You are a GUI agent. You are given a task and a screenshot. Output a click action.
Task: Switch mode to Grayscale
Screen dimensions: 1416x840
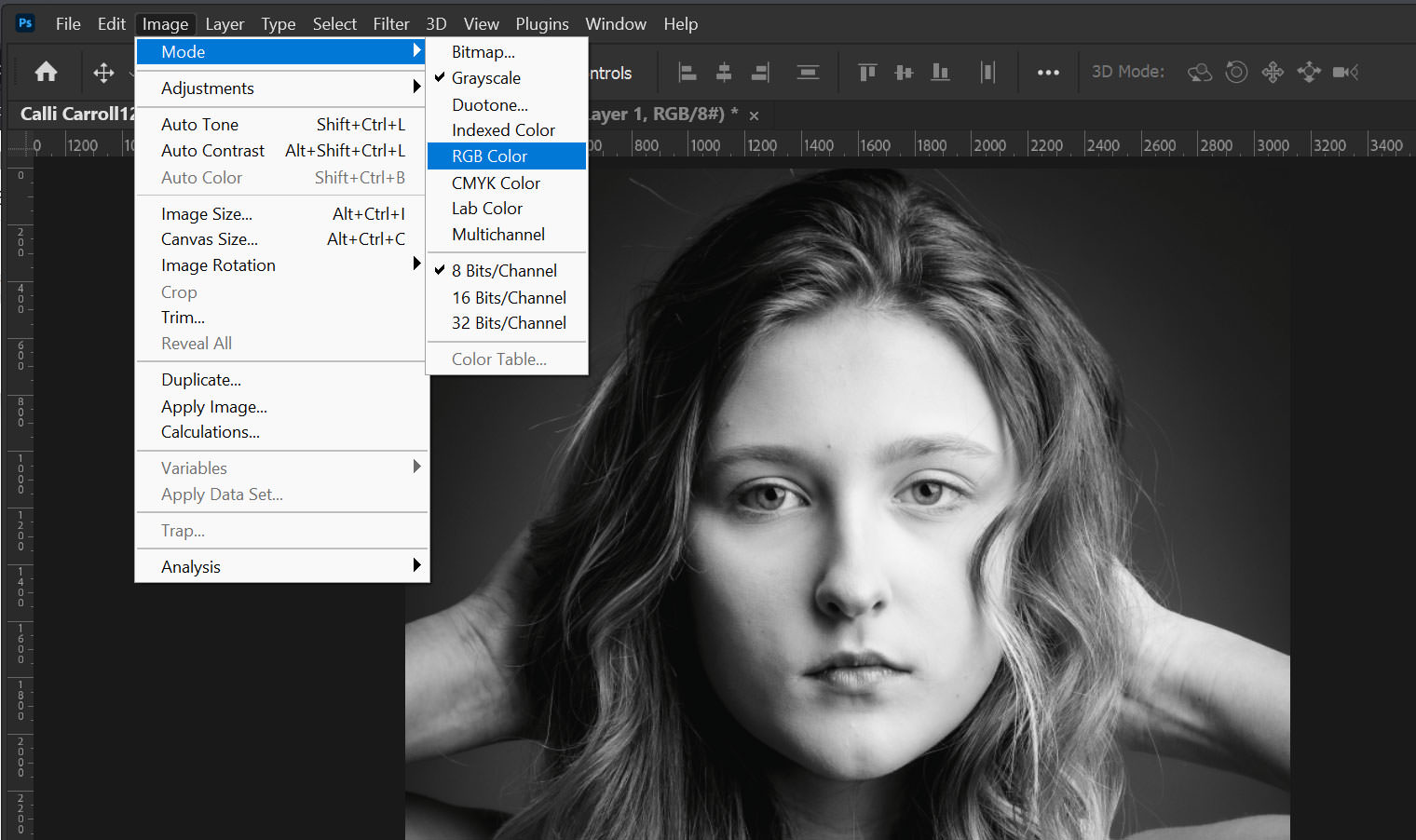coord(507,78)
